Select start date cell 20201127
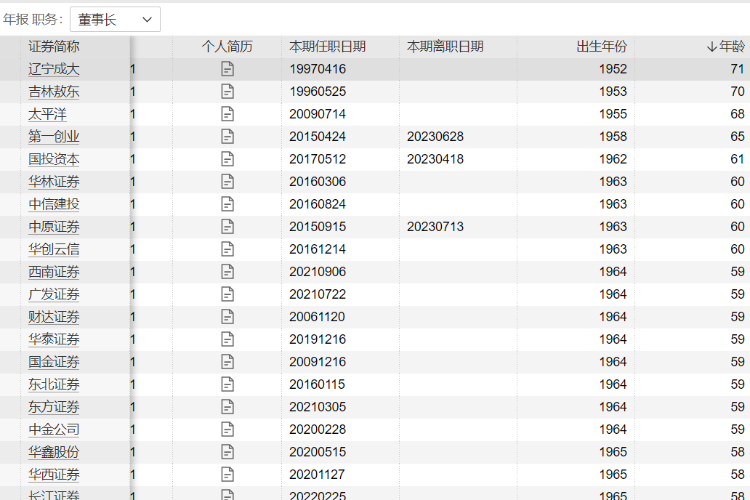Screen dimensions: 750x500 318,474
